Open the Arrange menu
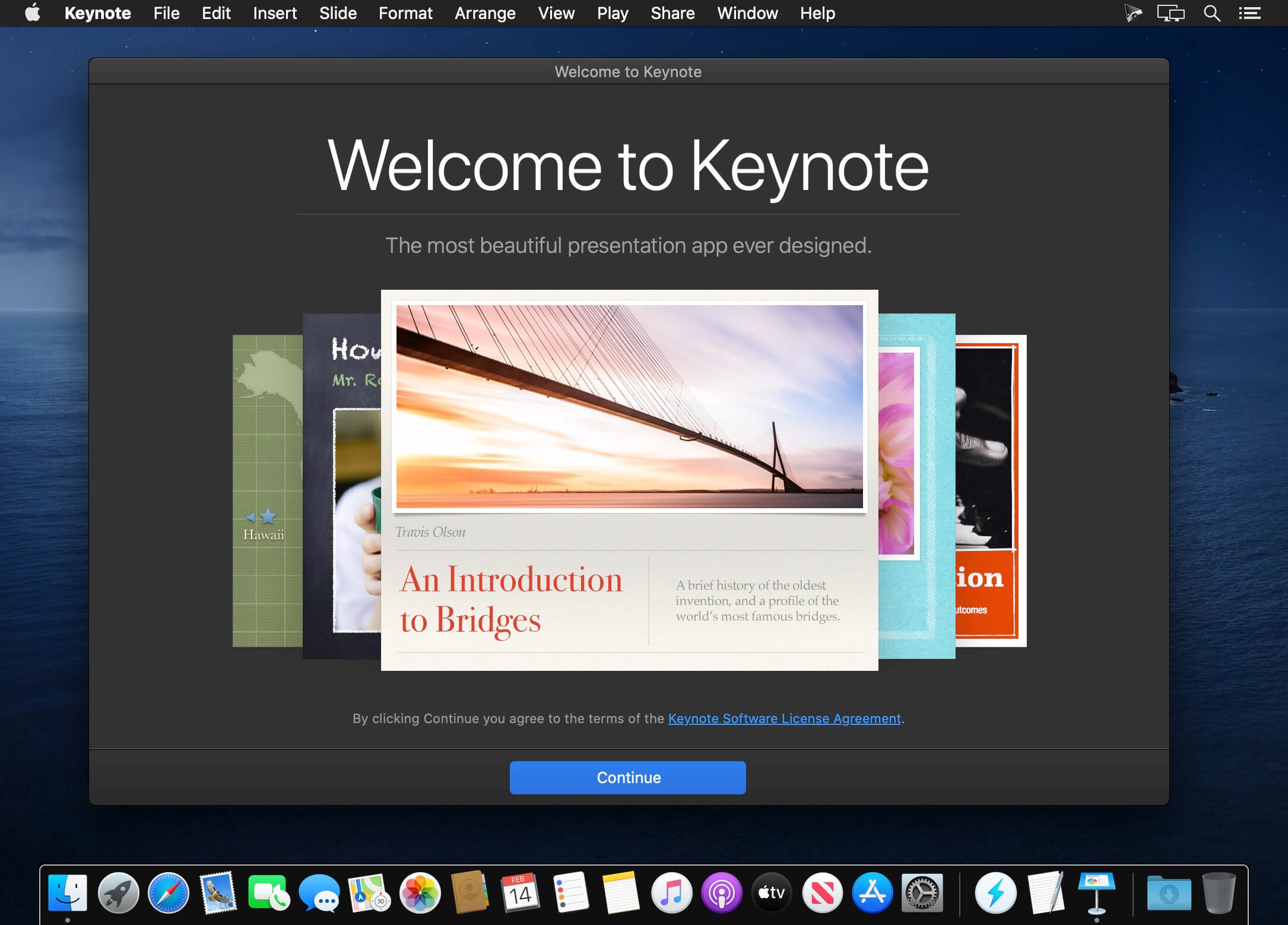 pyautogui.click(x=484, y=13)
